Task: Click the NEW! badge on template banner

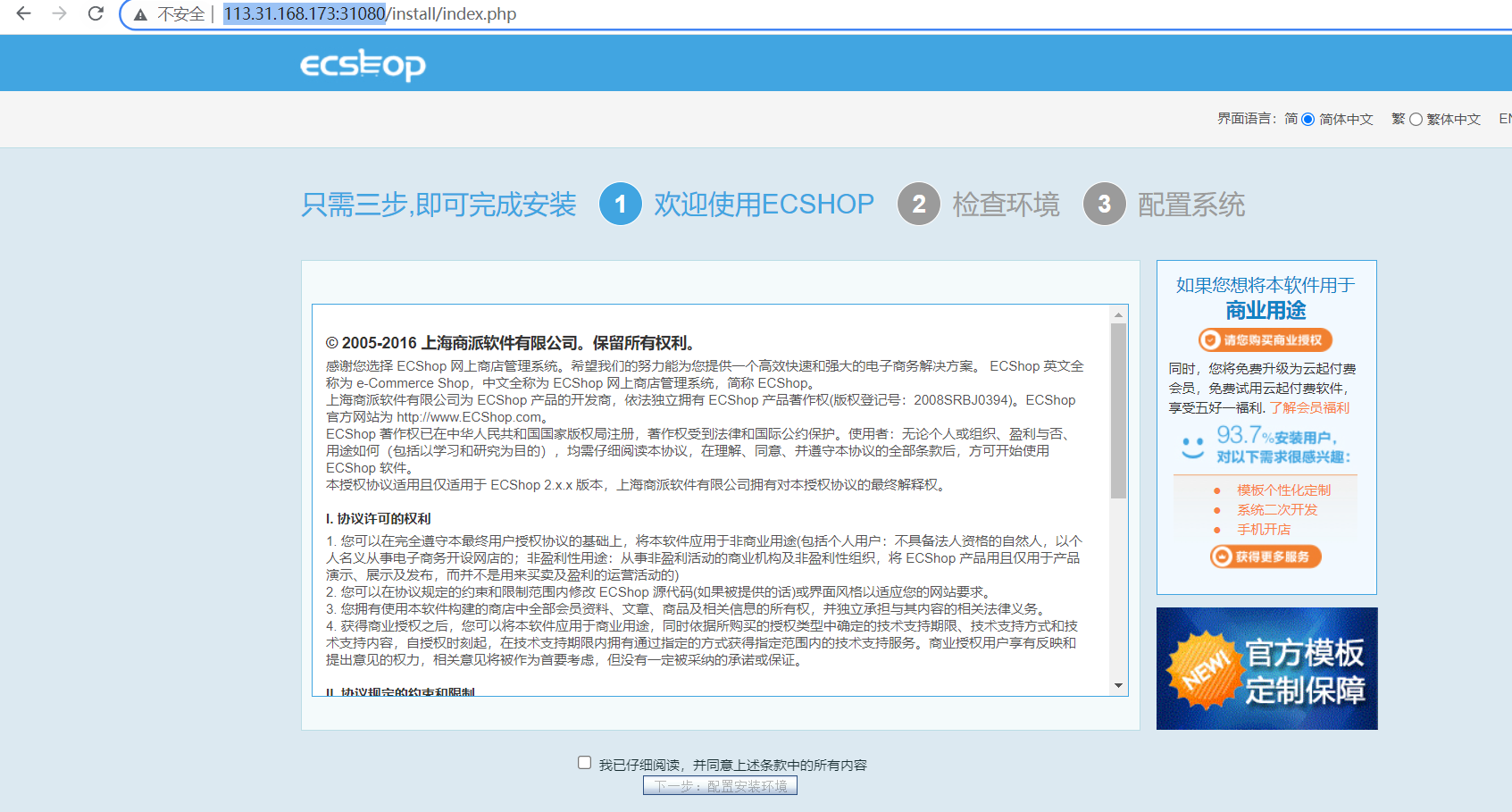Action: coord(1207,669)
